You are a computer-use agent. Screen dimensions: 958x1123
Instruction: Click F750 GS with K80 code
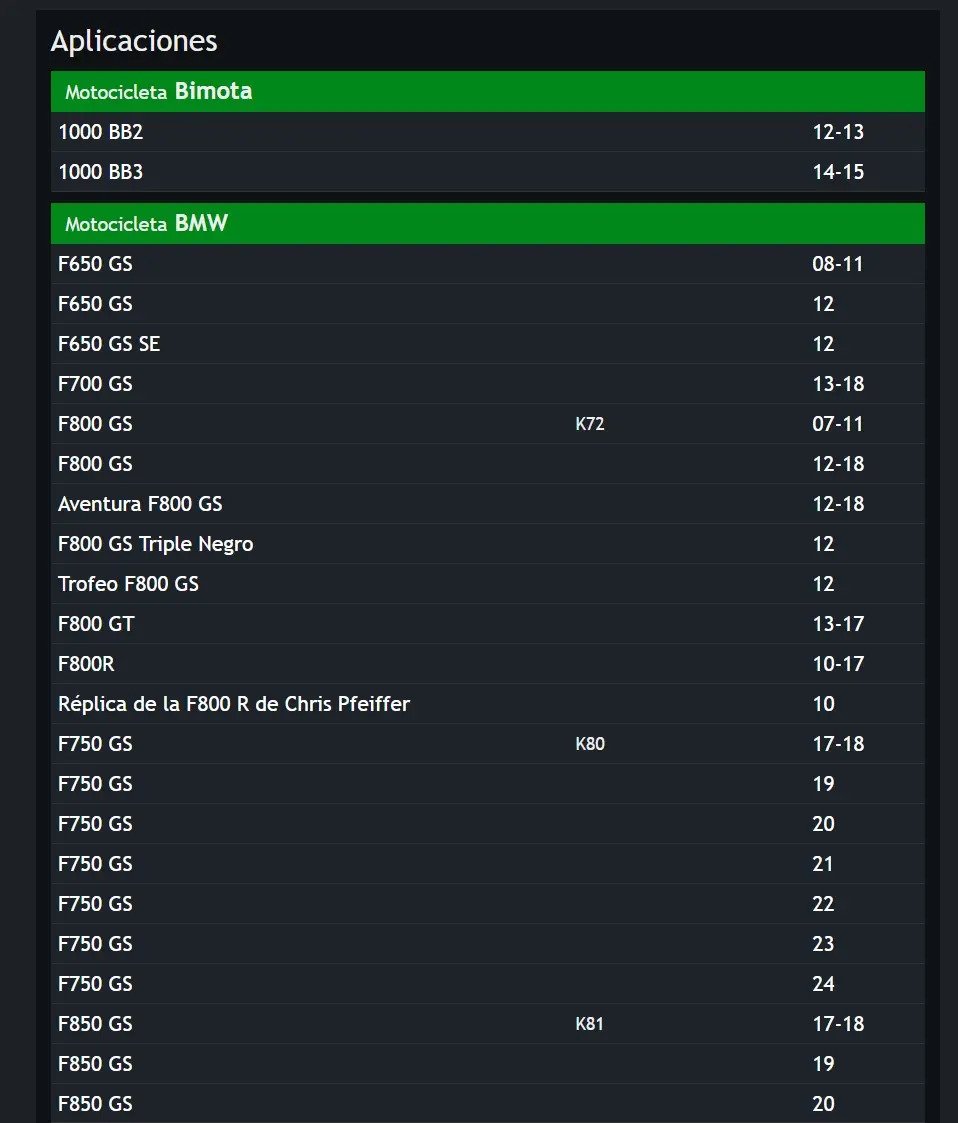pos(488,744)
